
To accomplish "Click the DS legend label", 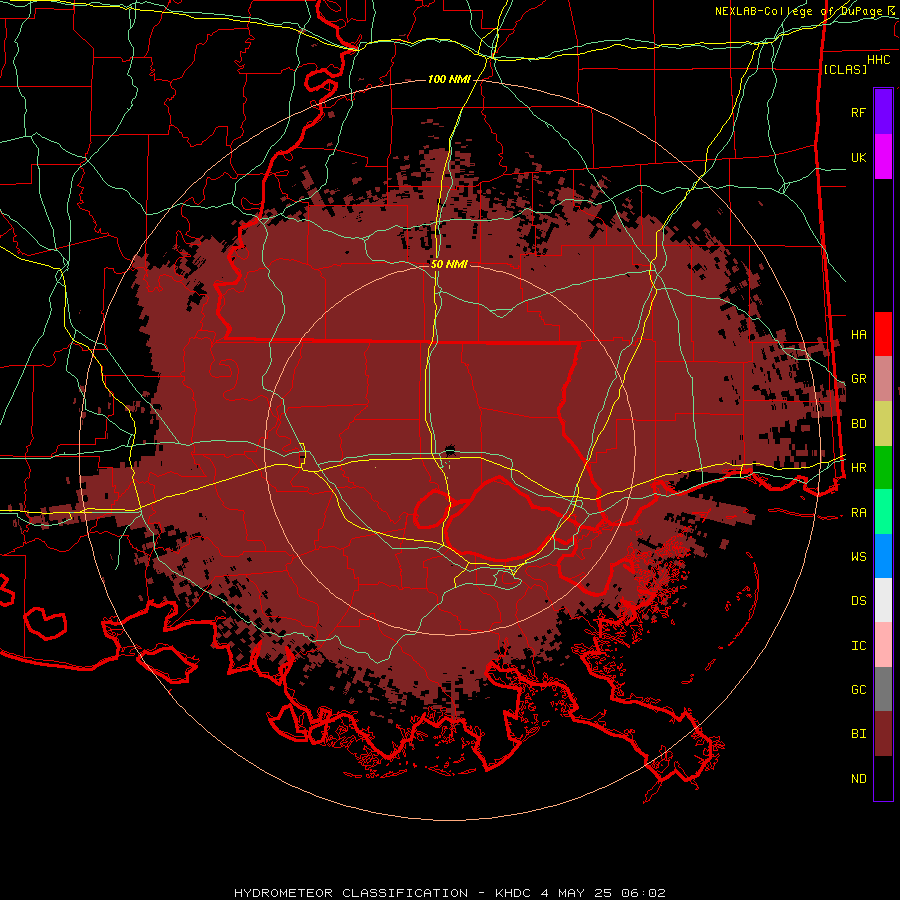I will point(858,601).
